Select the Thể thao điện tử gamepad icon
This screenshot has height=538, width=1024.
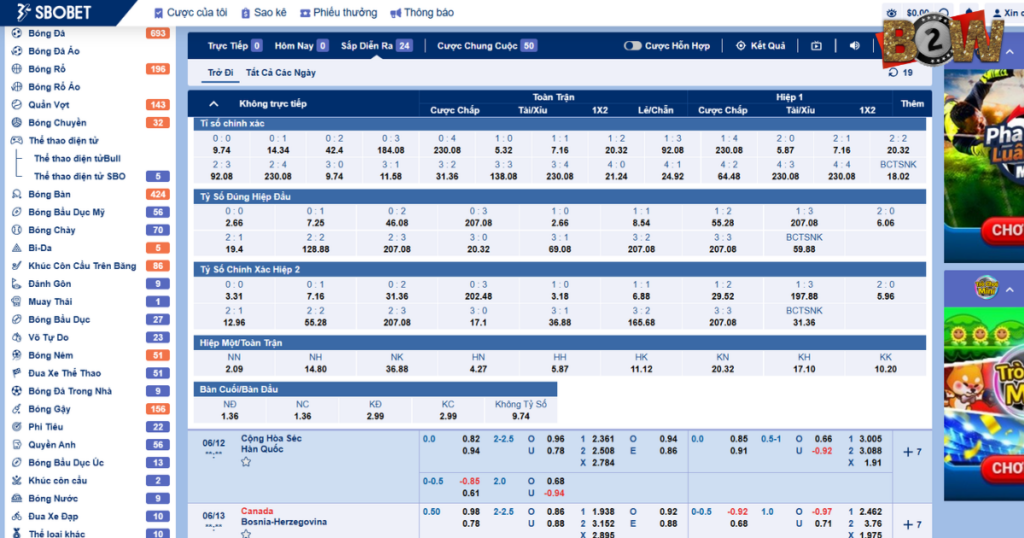coord(17,140)
